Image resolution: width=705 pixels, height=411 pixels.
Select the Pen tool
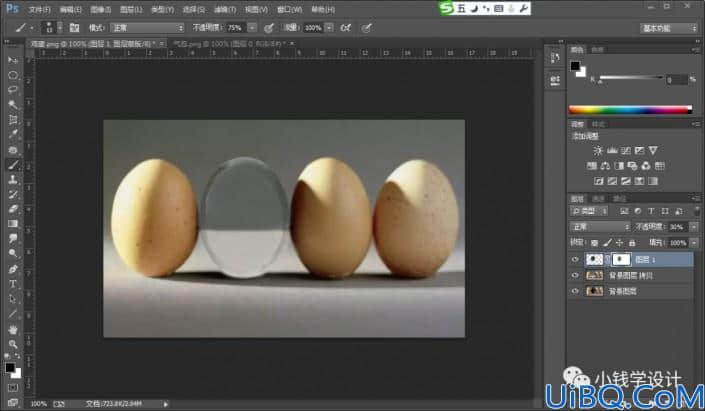tap(13, 269)
